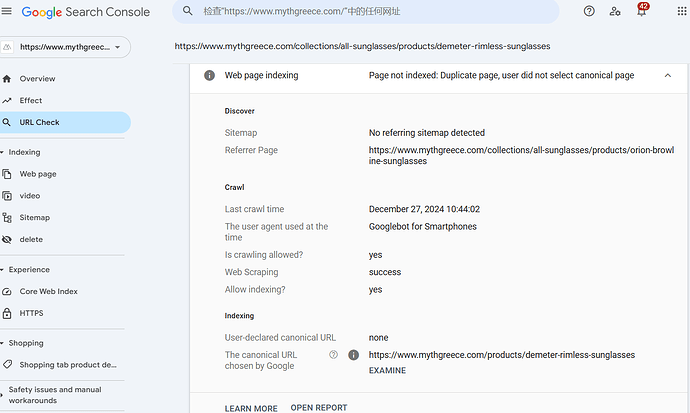Open the Sitemap report

(x=35, y=218)
